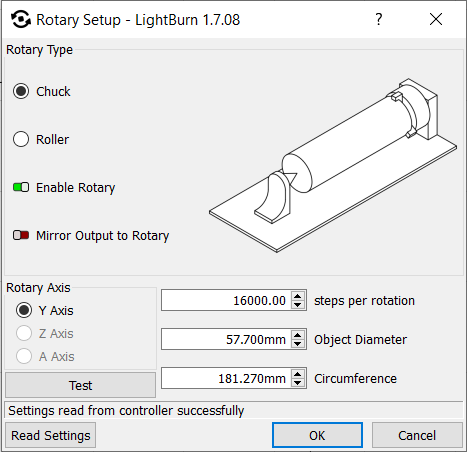Click the 'Circumference' label
The height and width of the screenshot is (452, 467).
355,378
